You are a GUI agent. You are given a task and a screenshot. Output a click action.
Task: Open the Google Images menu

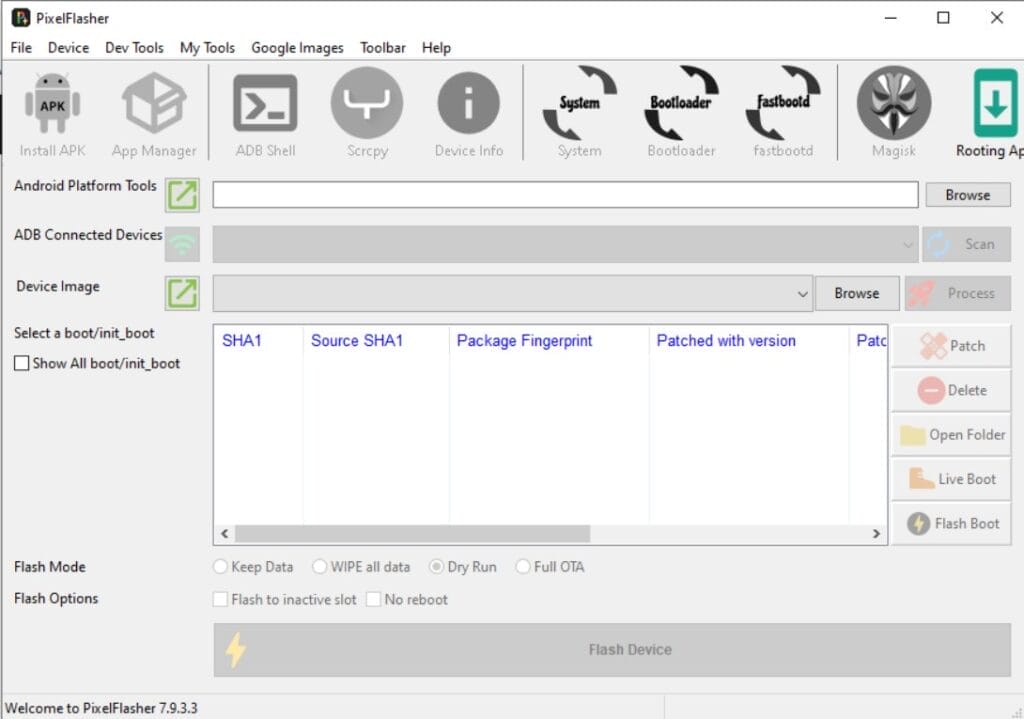coord(296,47)
